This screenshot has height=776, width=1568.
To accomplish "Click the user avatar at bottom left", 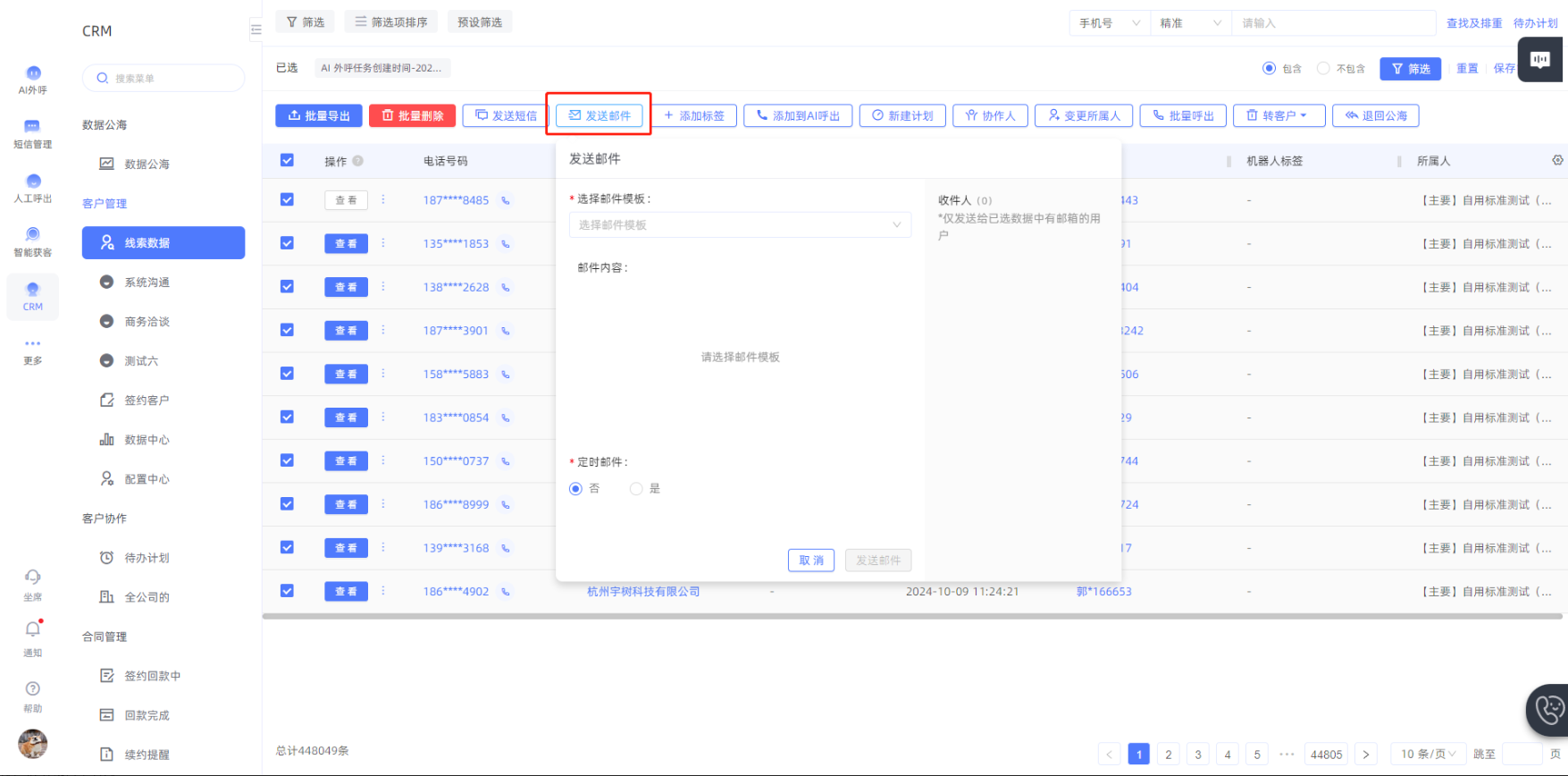I will point(33,743).
